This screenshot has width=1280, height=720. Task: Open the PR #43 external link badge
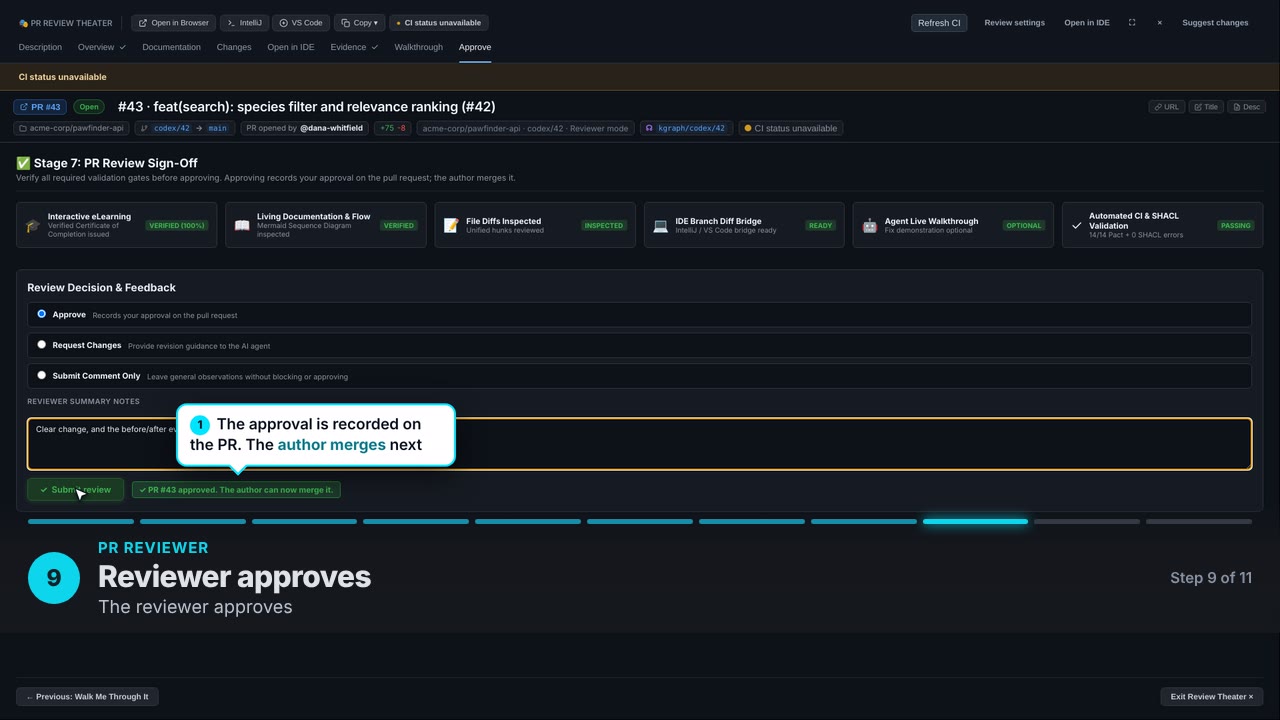click(x=40, y=107)
